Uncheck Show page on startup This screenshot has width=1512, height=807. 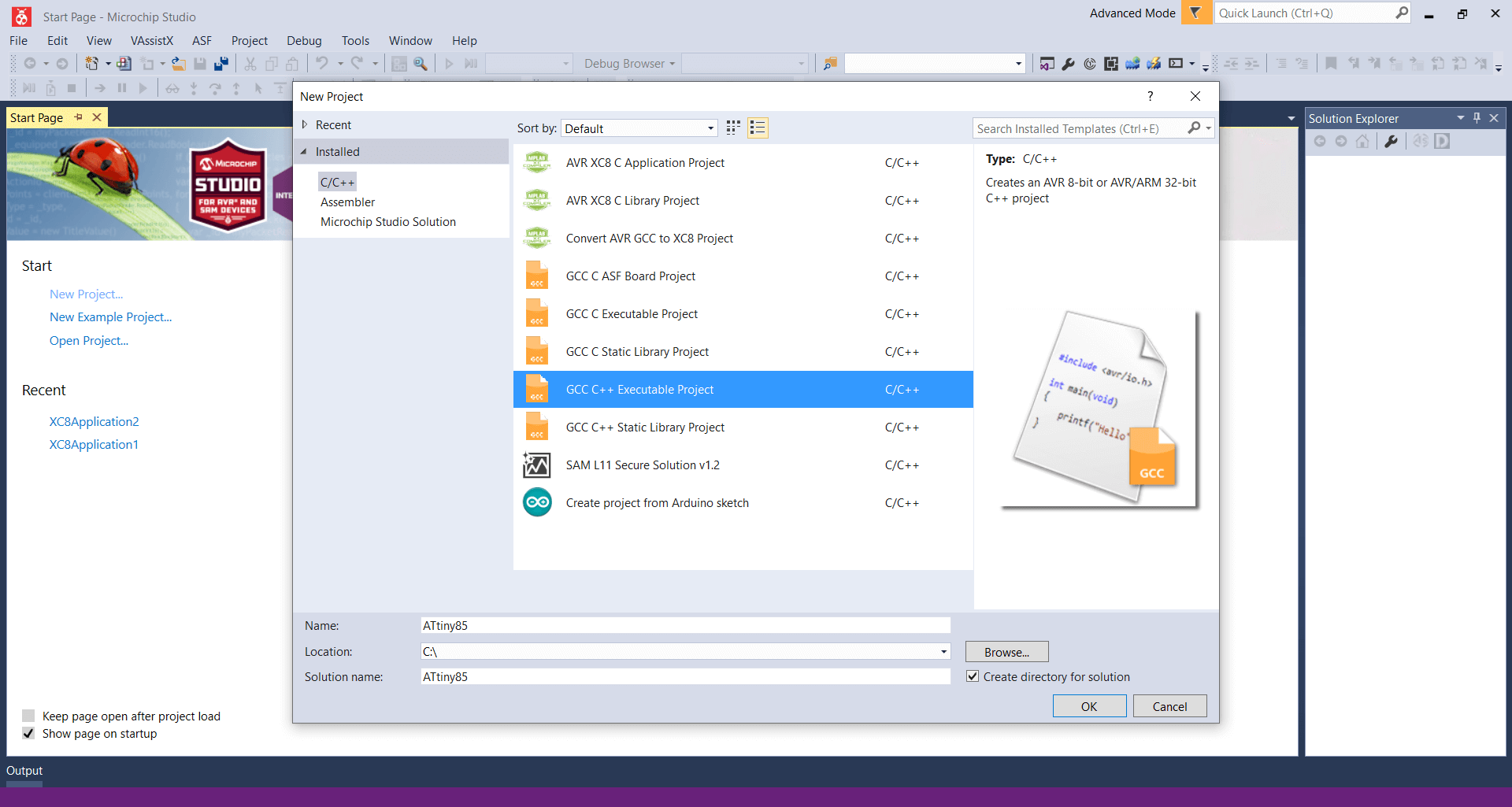28,733
